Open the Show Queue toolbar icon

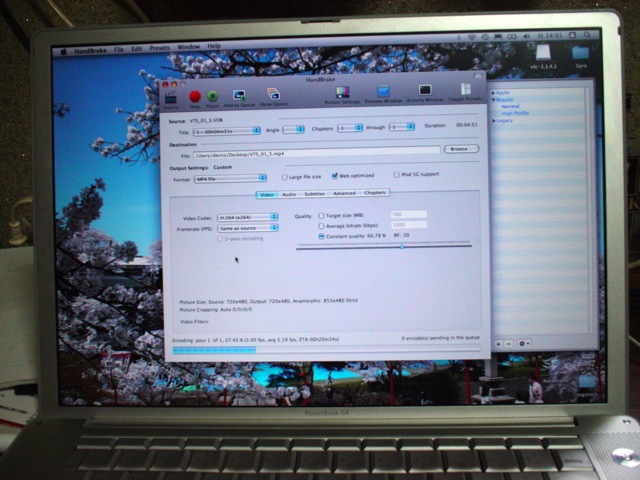(273, 94)
